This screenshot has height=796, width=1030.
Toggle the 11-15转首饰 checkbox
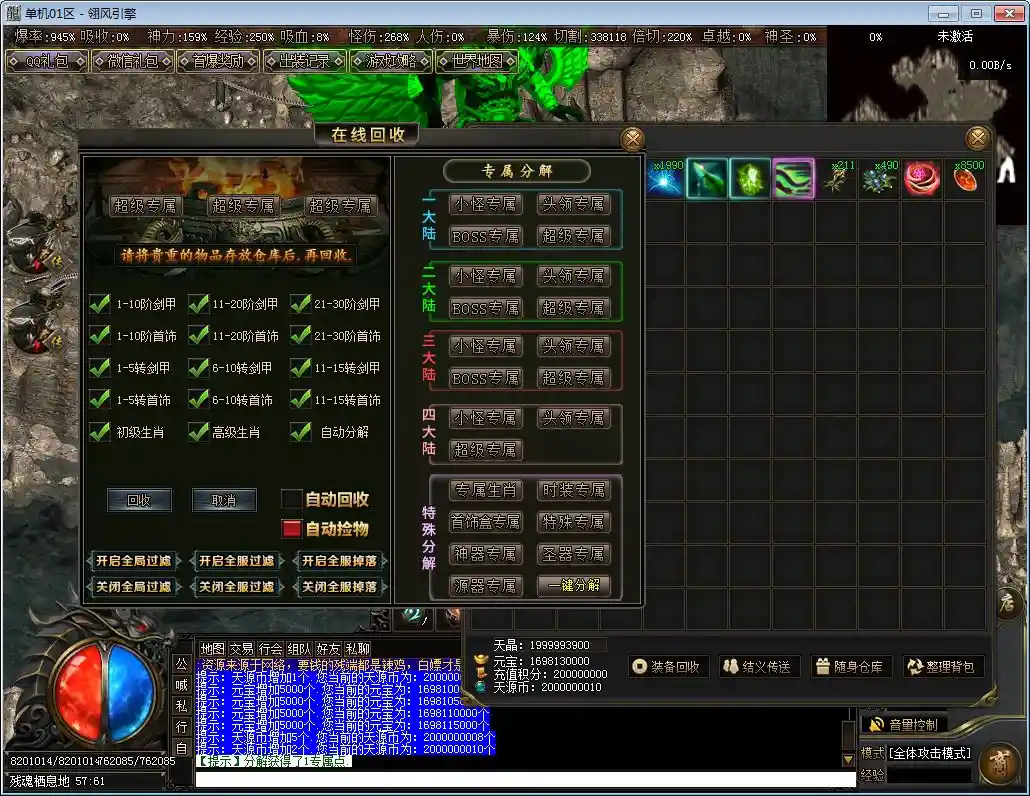coord(300,399)
